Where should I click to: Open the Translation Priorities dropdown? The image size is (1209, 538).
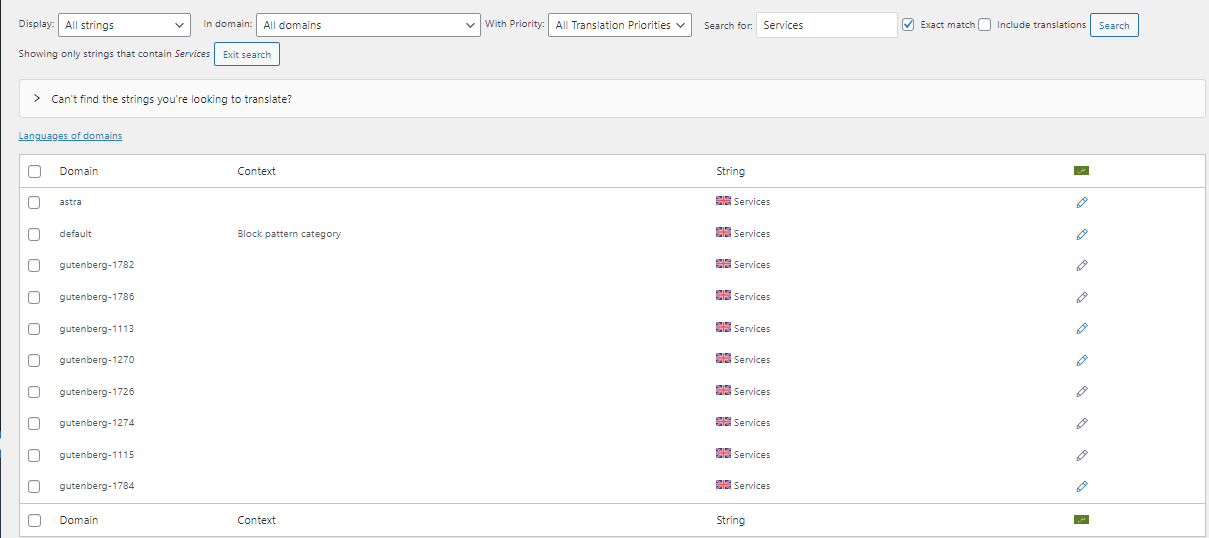(620, 25)
